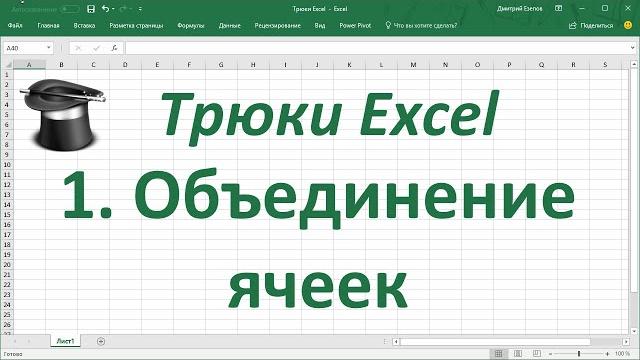Click the zoom slider handle
Image resolution: width=640 pixels, height=360 pixels.
(579, 354)
